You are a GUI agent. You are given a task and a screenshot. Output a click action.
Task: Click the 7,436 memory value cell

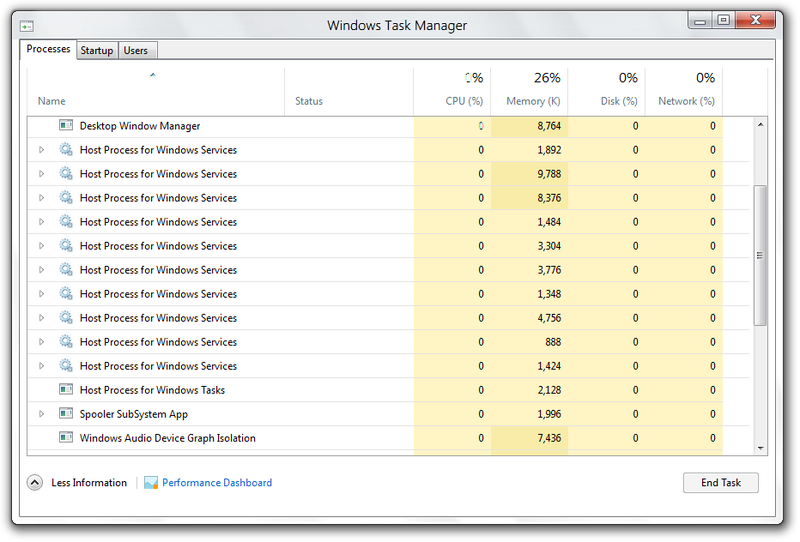529,437
